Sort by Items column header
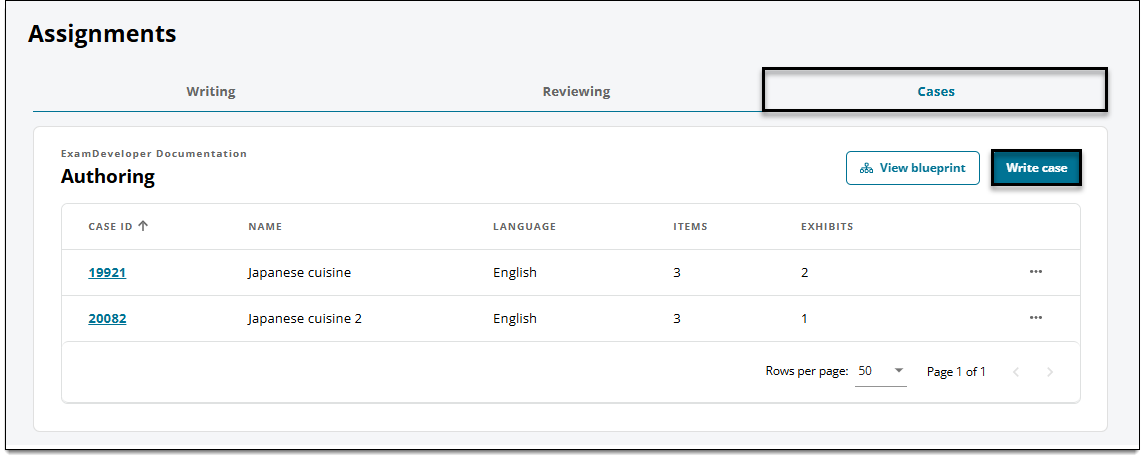Viewport: 1145px width, 460px height. click(x=690, y=226)
